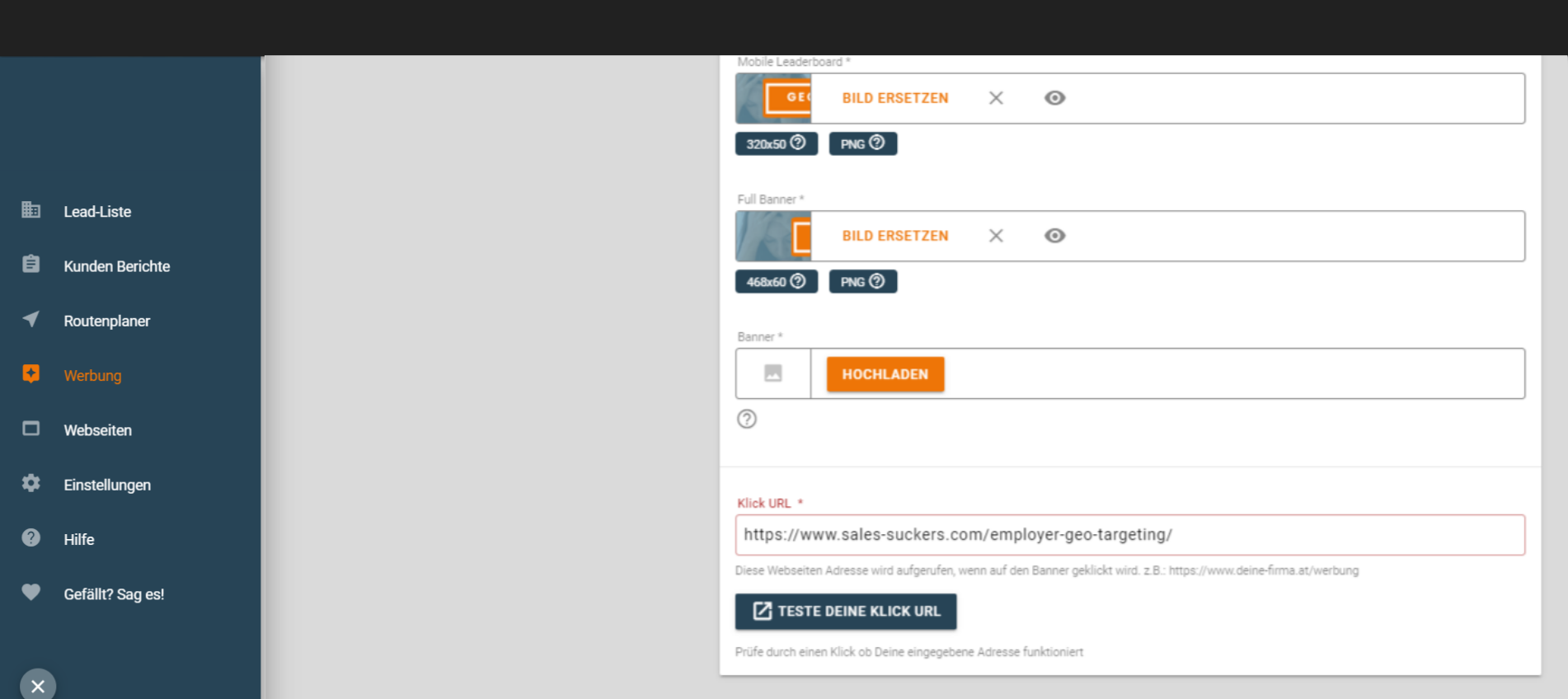Click the heart icon in sidebar
This screenshot has height=699, width=1568.
[31, 592]
